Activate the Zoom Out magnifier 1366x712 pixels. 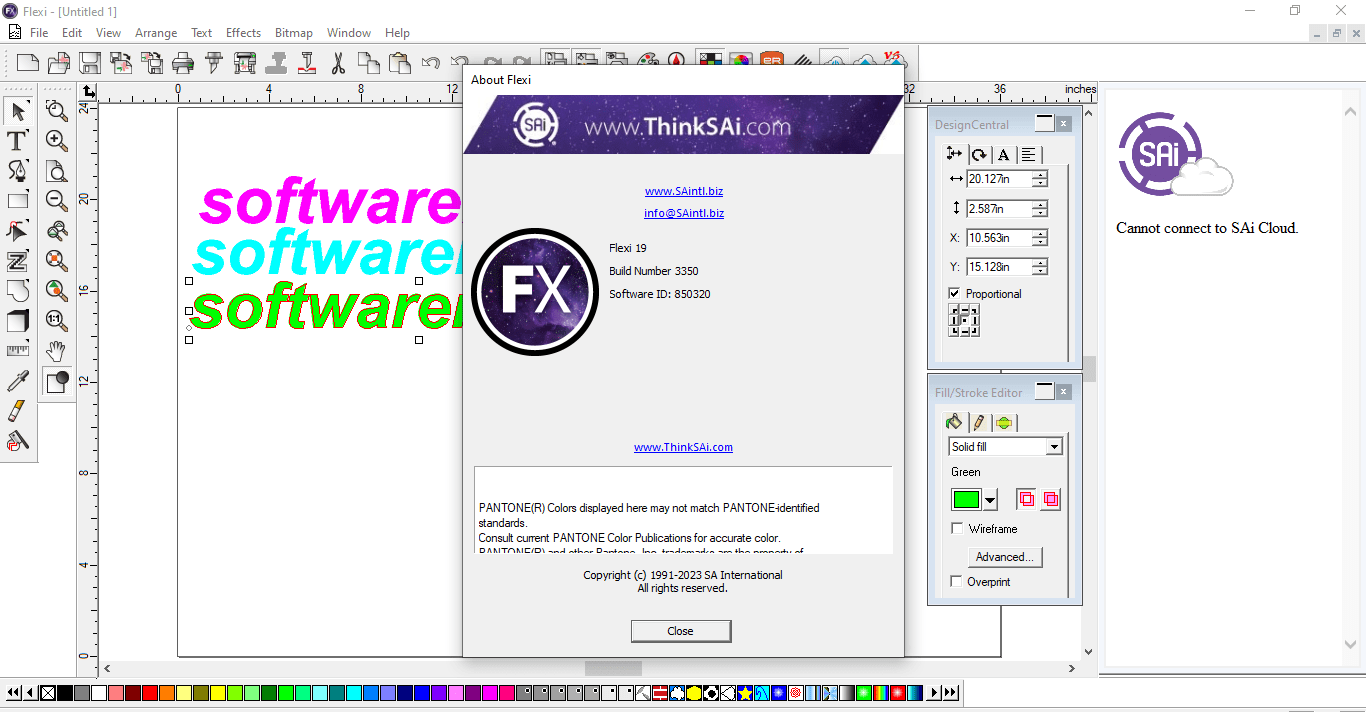[x=57, y=201]
